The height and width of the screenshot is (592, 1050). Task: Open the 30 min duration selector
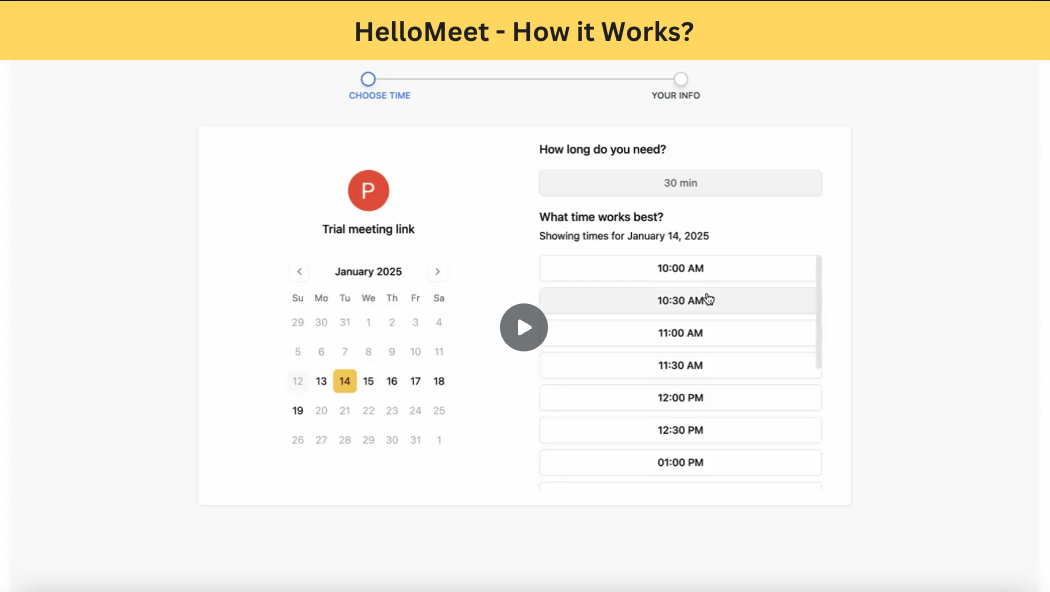coord(680,183)
